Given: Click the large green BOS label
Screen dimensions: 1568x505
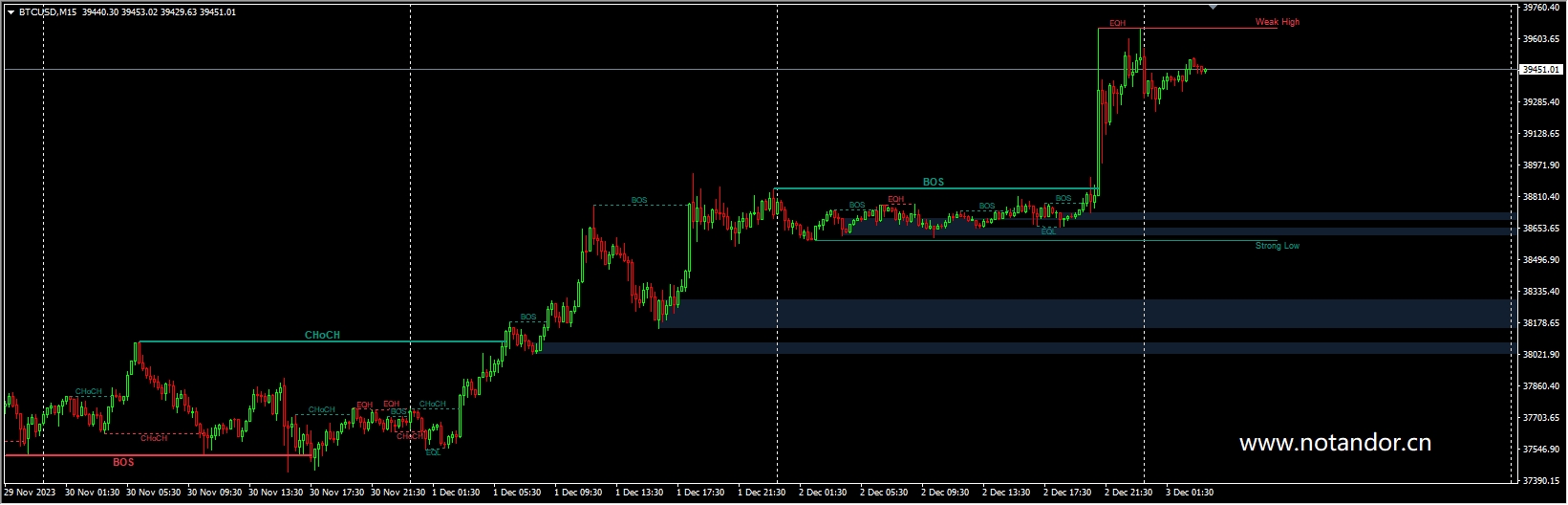Looking at the screenshot, I should 933,182.
